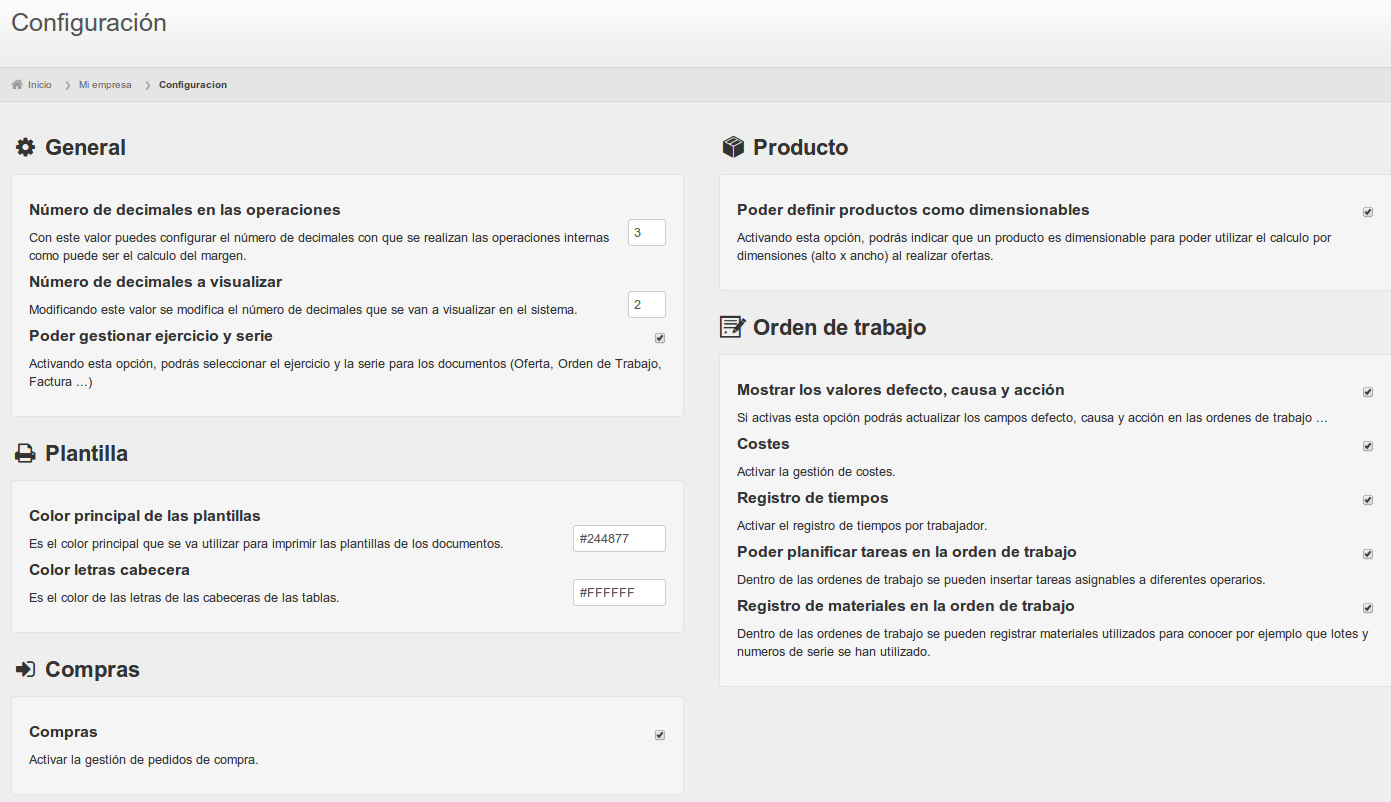The image size is (1391, 802).
Task: Click 'Activar la gestión de costes.' text
Action: pos(816,472)
